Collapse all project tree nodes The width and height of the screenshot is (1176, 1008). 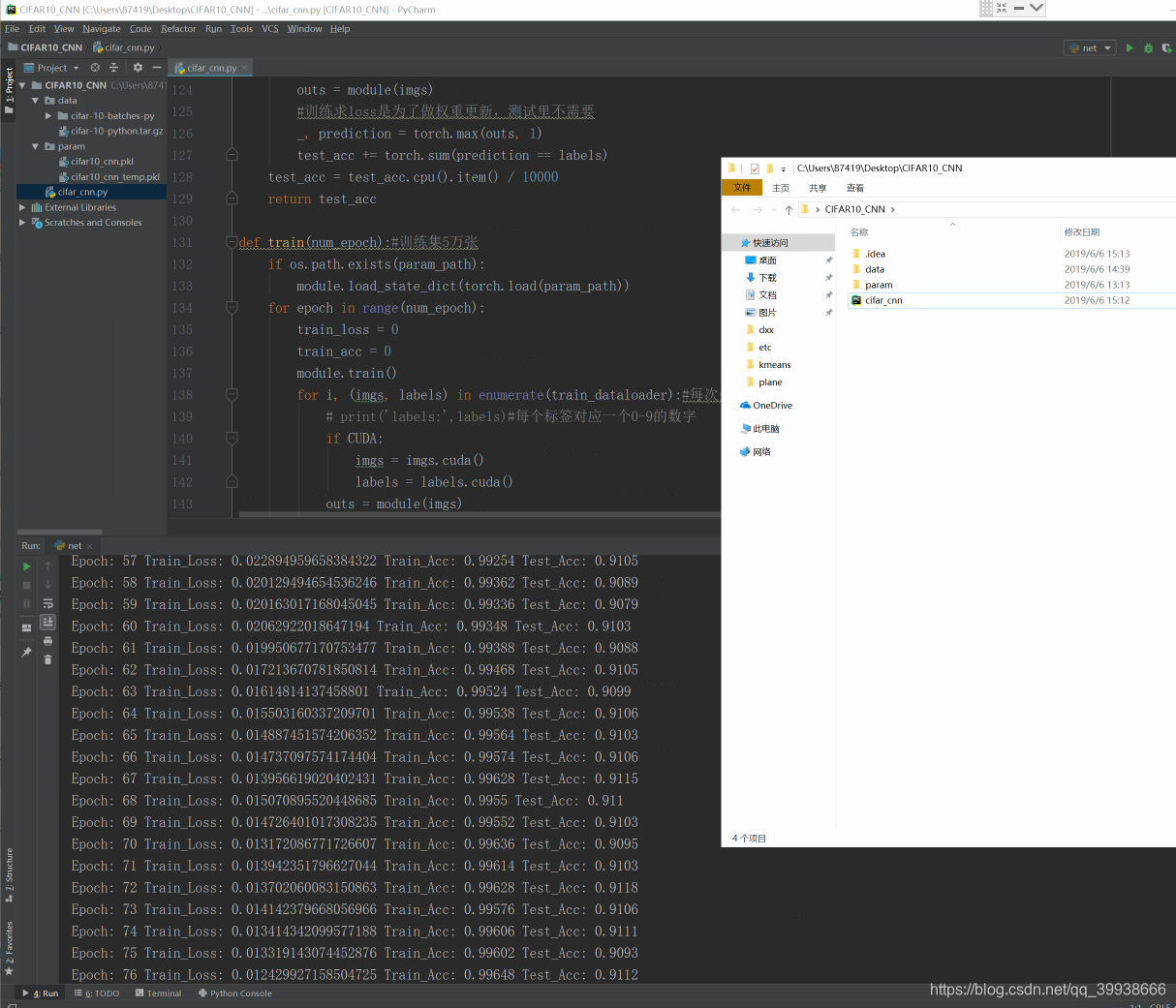(113, 68)
